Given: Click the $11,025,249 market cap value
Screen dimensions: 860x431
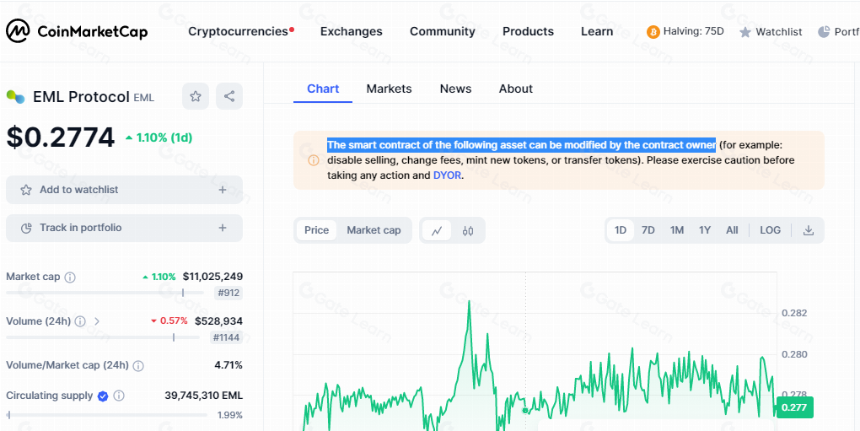Looking at the screenshot, I should [x=213, y=276].
